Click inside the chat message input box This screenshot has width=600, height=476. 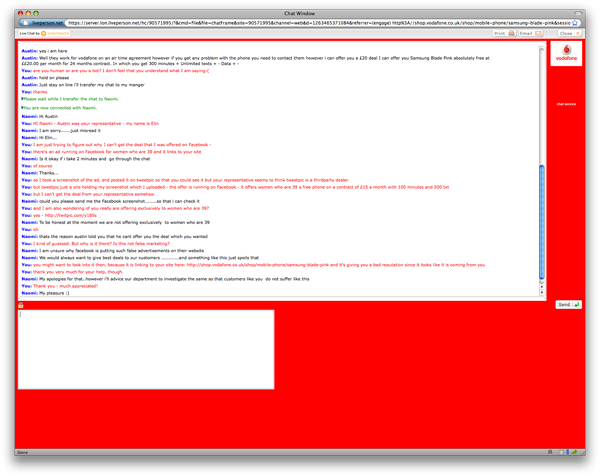point(146,349)
